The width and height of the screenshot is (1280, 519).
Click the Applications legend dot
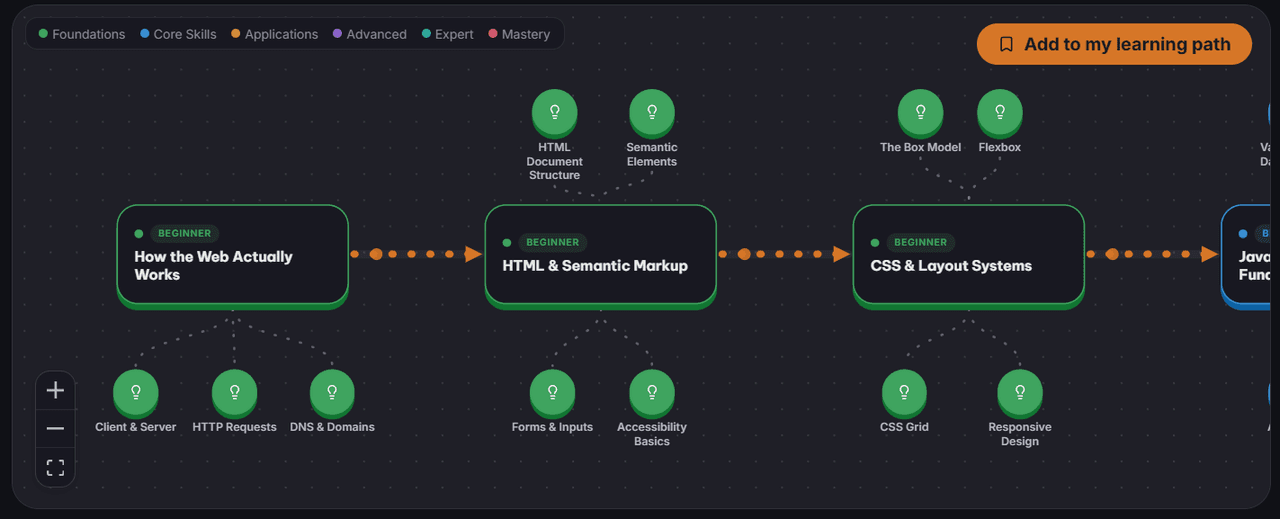(236, 34)
